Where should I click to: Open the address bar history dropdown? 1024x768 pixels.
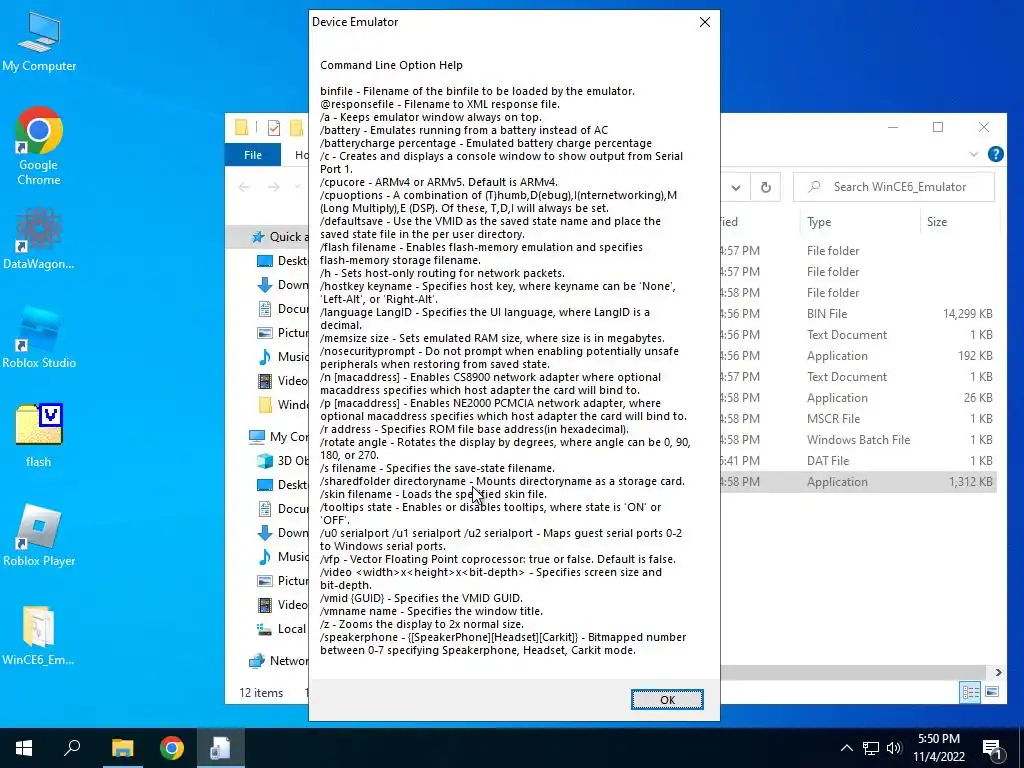pos(736,187)
